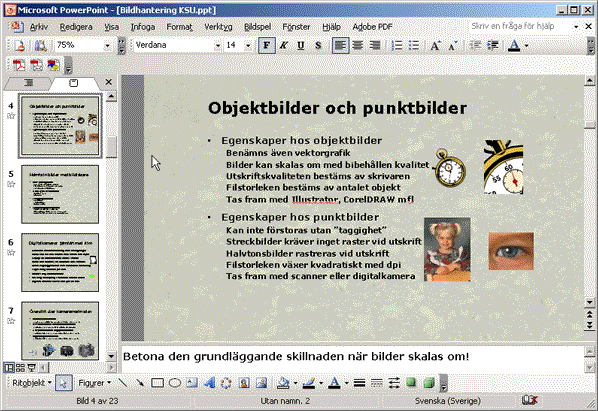Viewport: 598px width, 411px height.
Task: Activate the select objects arrow tool
Action: click(64, 383)
